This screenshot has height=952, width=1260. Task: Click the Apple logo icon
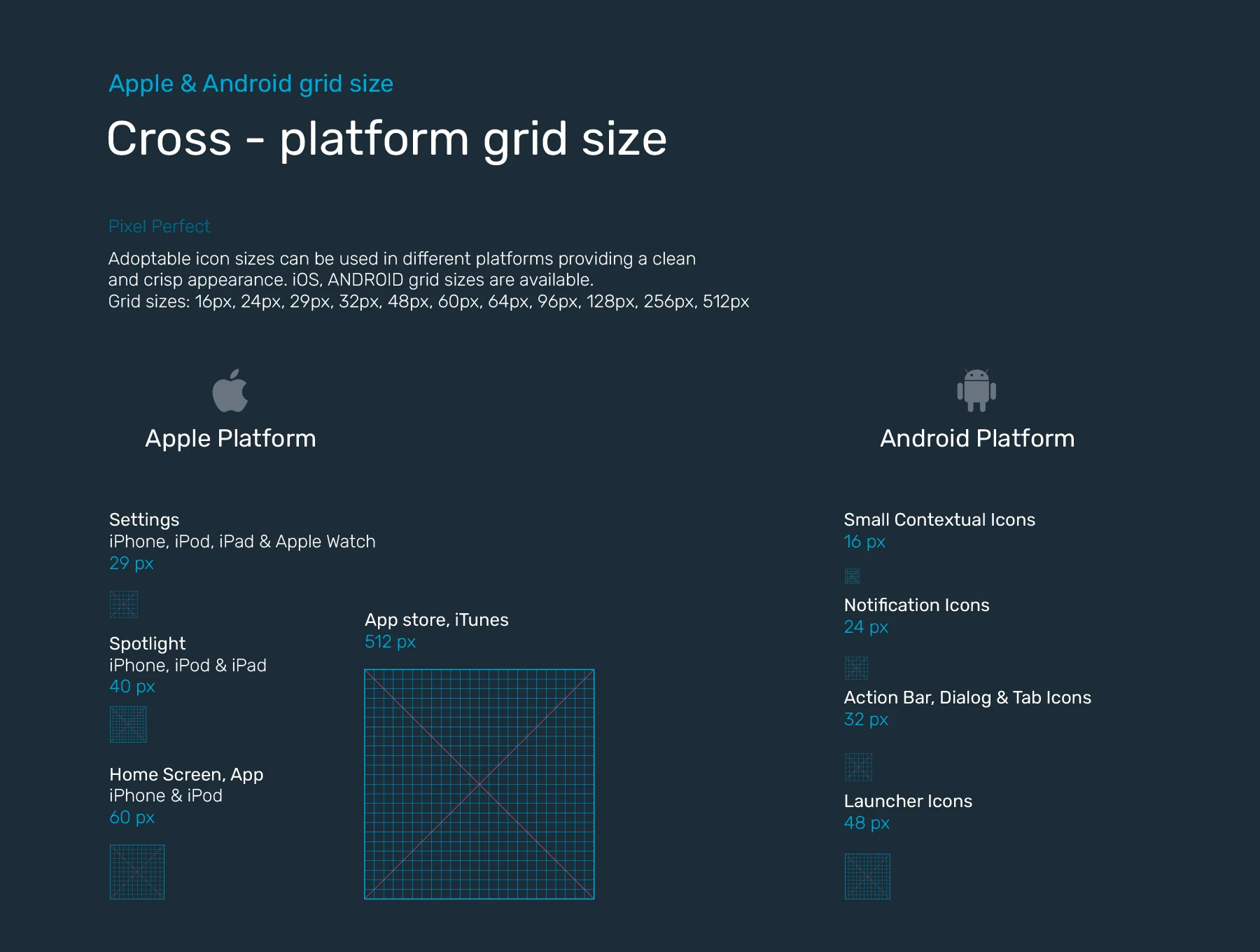pos(230,391)
